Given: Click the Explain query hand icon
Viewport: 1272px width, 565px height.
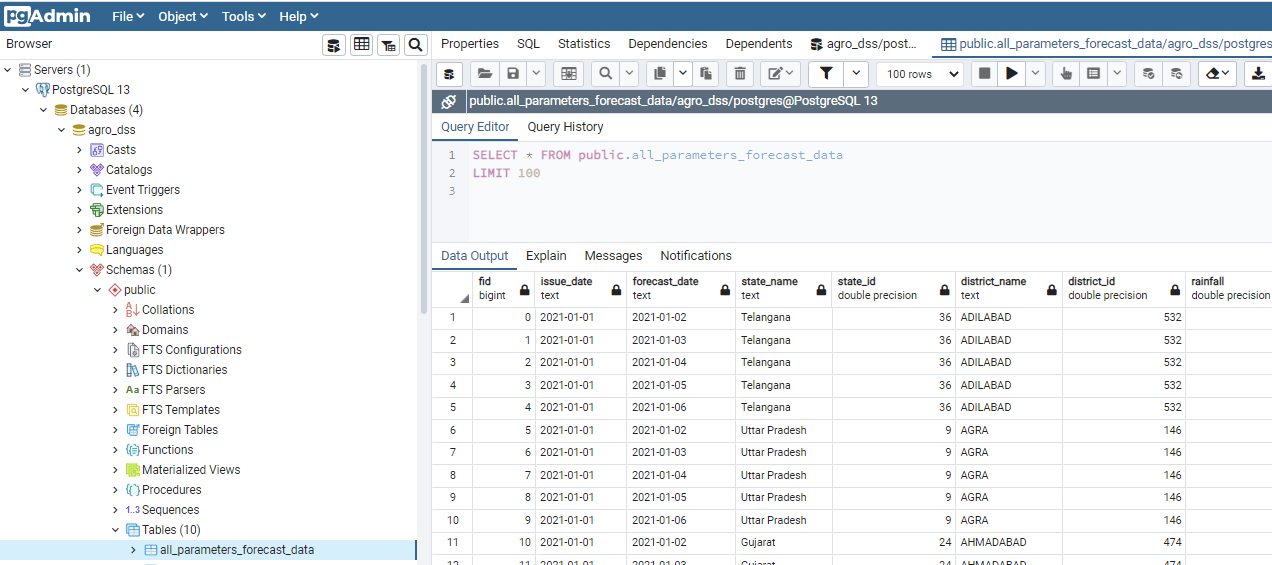Looking at the screenshot, I should 1066,74.
